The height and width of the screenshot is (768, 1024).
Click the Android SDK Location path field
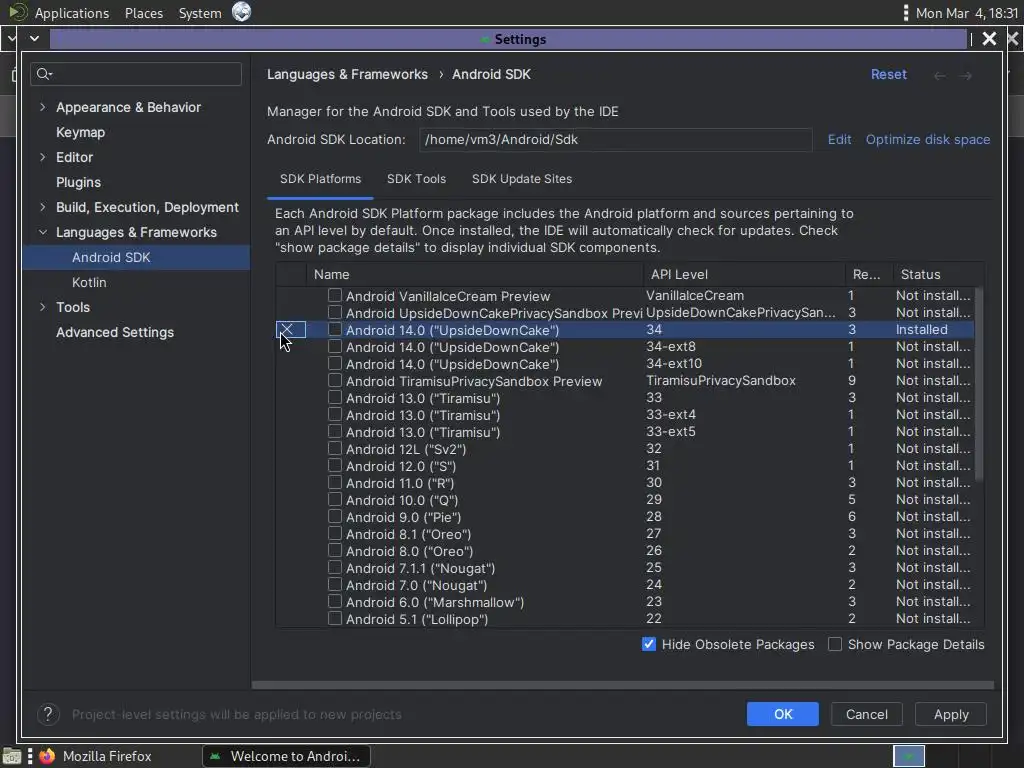point(615,139)
